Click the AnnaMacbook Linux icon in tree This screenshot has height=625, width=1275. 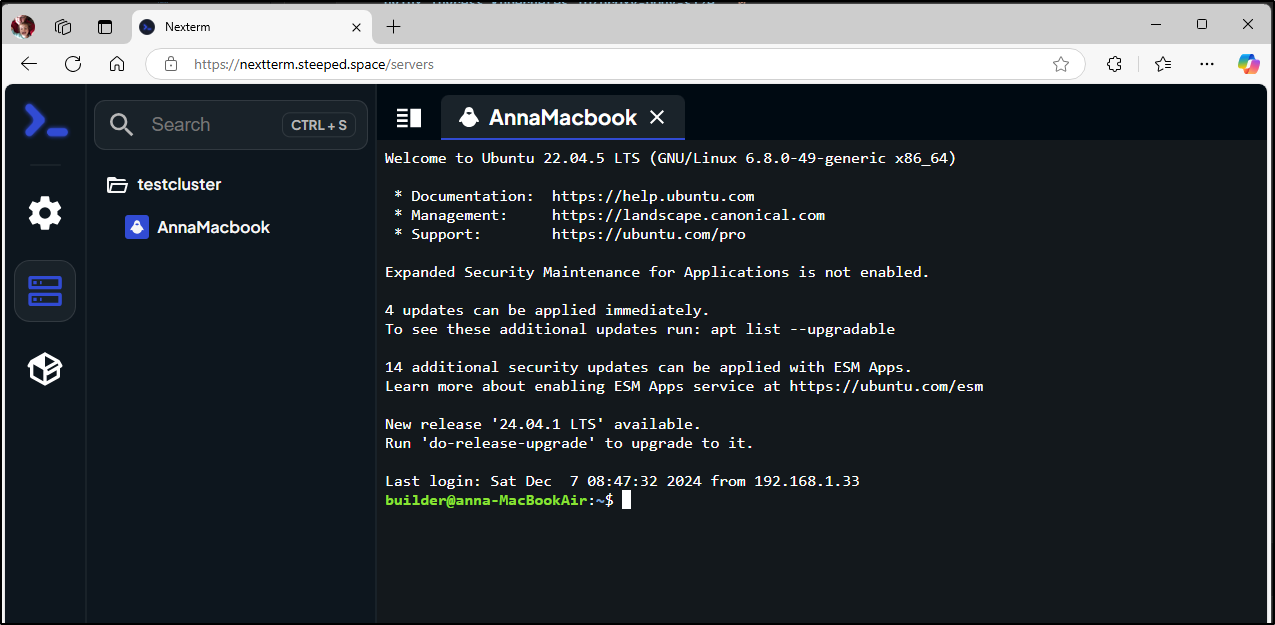(137, 227)
